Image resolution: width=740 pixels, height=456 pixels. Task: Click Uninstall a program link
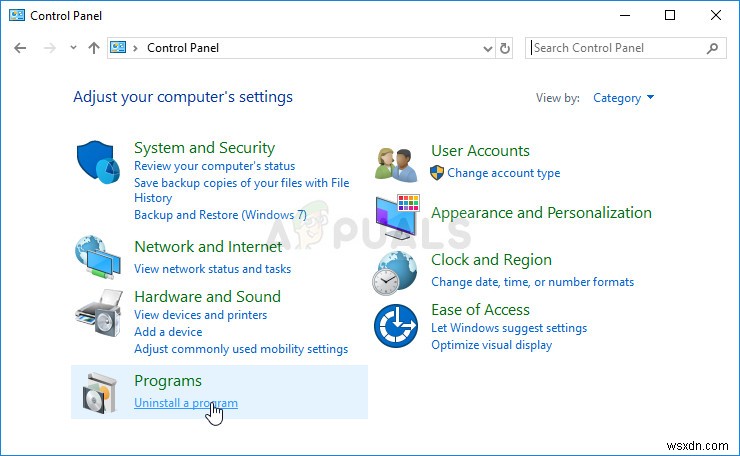click(186, 403)
